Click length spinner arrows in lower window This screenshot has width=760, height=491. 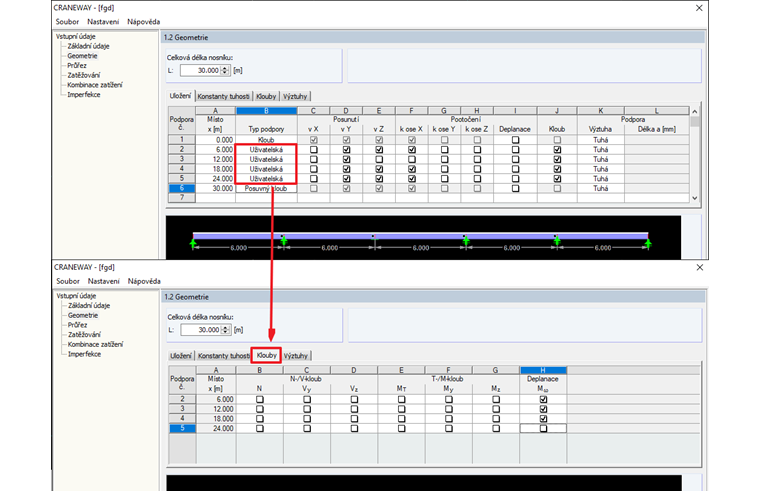point(225,330)
